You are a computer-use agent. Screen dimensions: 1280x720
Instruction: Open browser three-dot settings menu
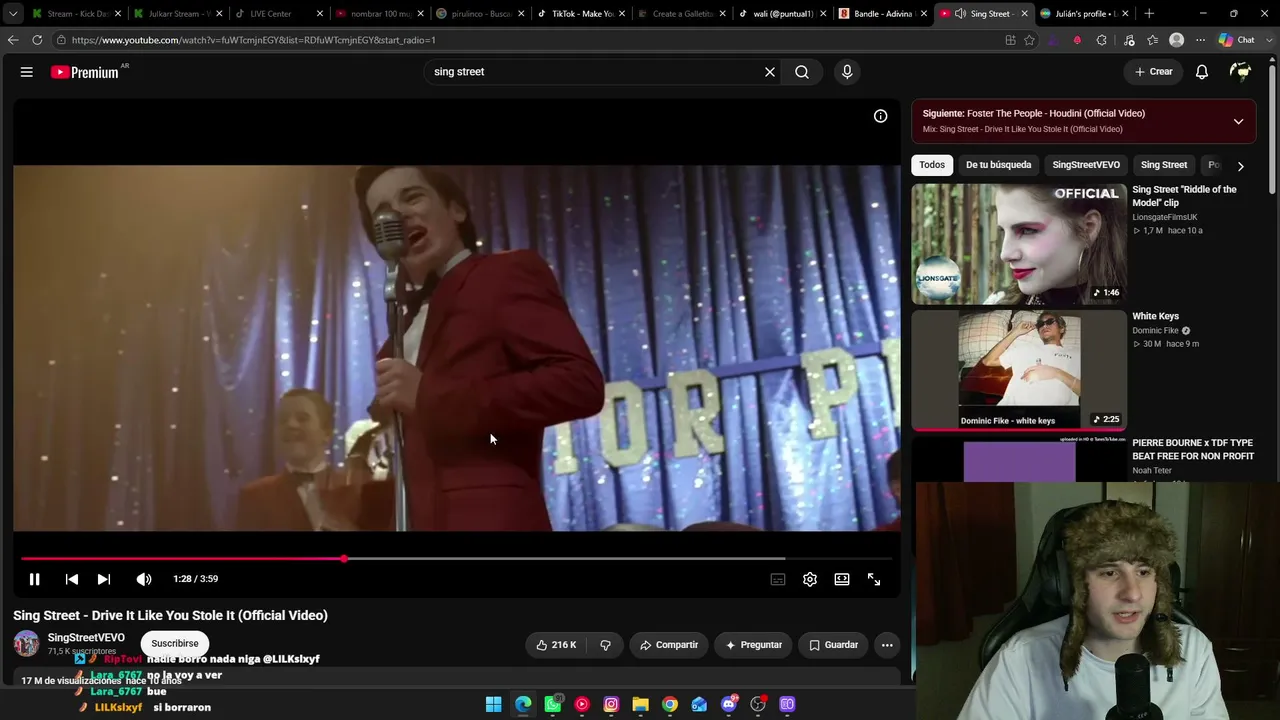click(1200, 40)
